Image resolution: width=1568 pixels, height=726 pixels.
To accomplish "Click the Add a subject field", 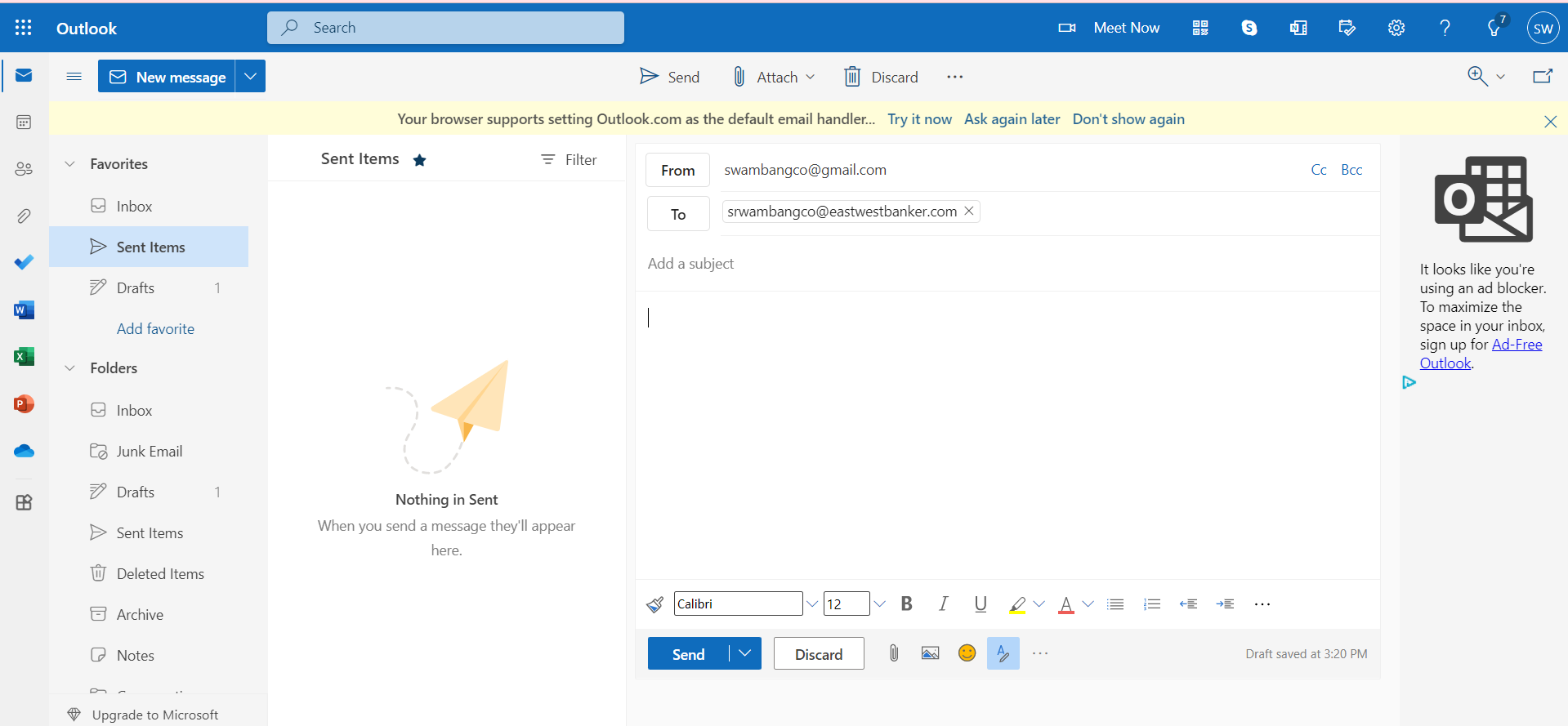I will (x=1005, y=264).
